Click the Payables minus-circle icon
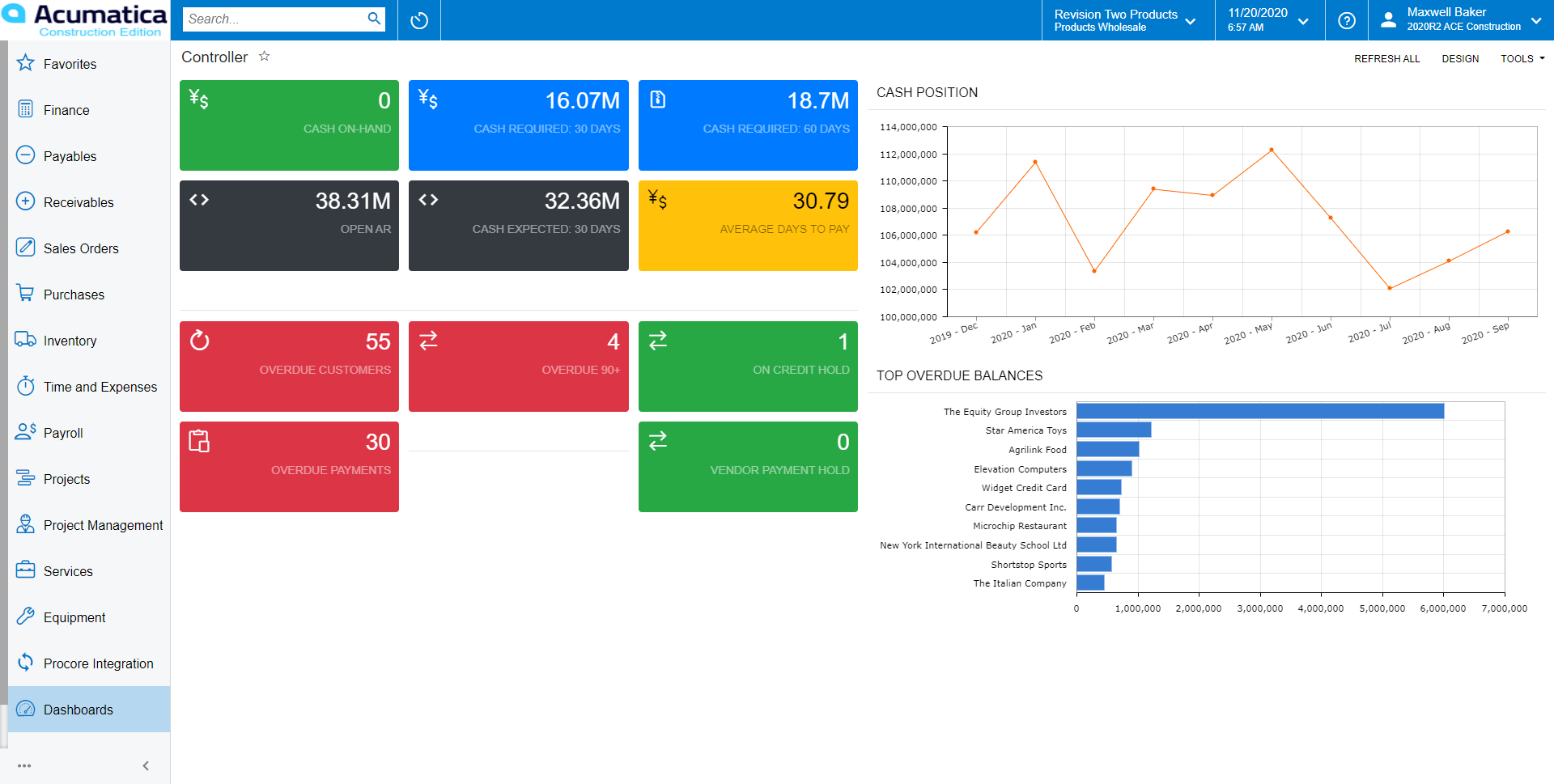Image resolution: width=1554 pixels, height=784 pixels. click(x=26, y=155)
